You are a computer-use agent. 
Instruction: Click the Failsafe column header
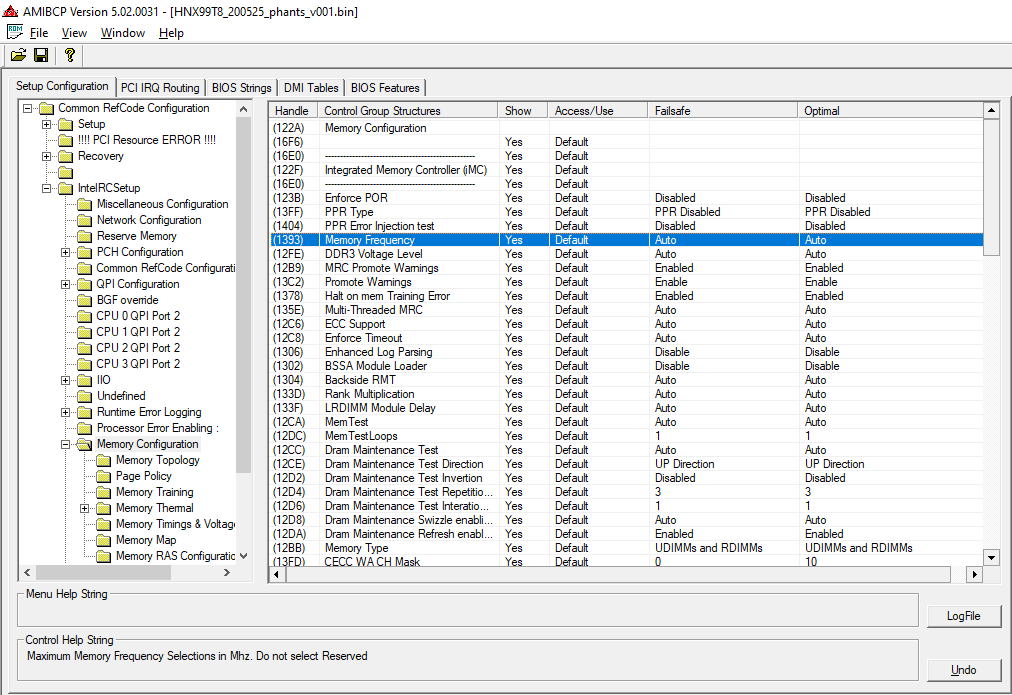point(723,111)
